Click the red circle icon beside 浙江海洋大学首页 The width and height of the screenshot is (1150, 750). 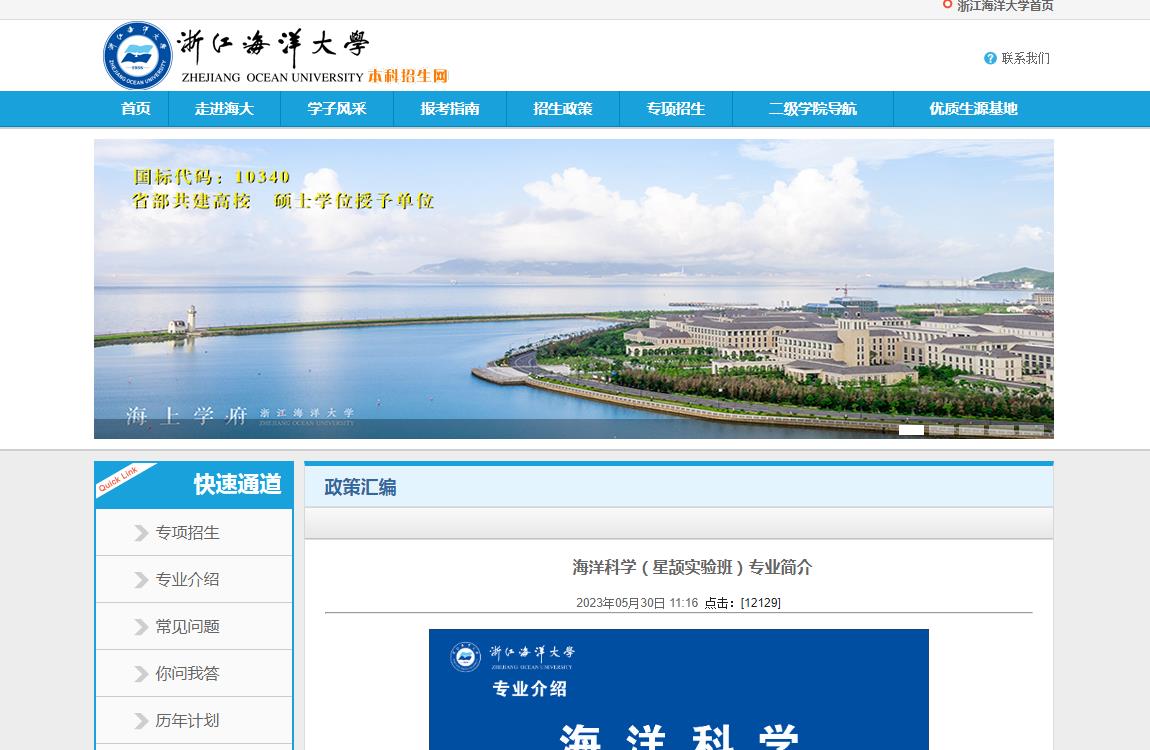[x=947, y=4]
